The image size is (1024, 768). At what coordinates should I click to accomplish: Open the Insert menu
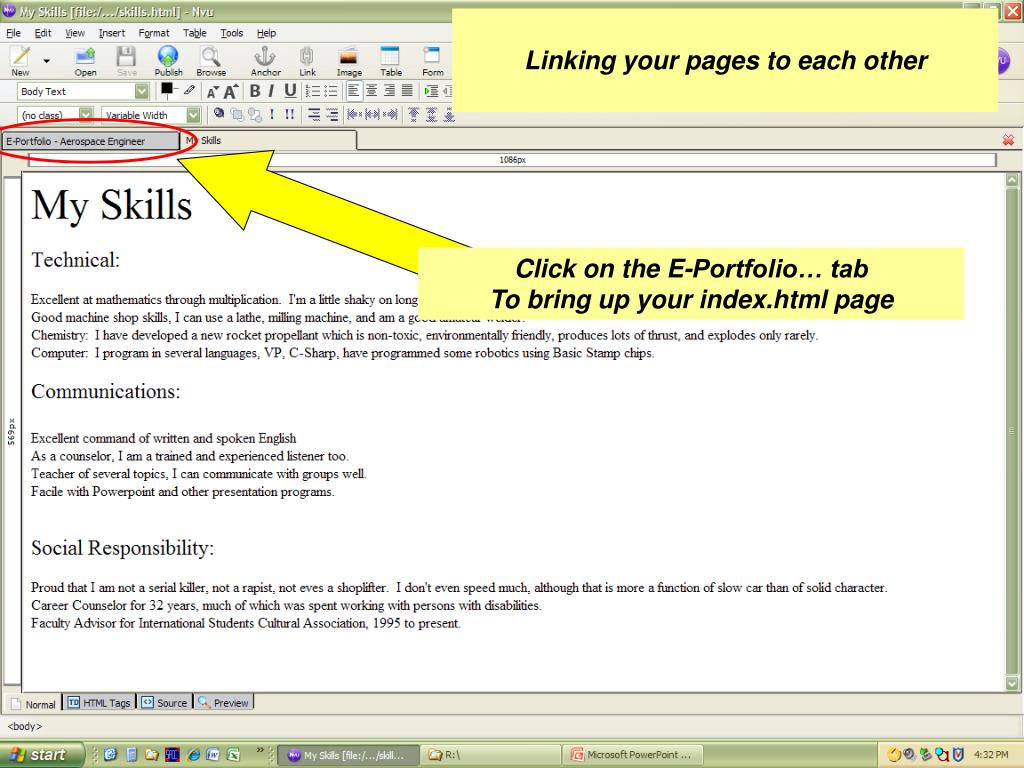point(112,33)
